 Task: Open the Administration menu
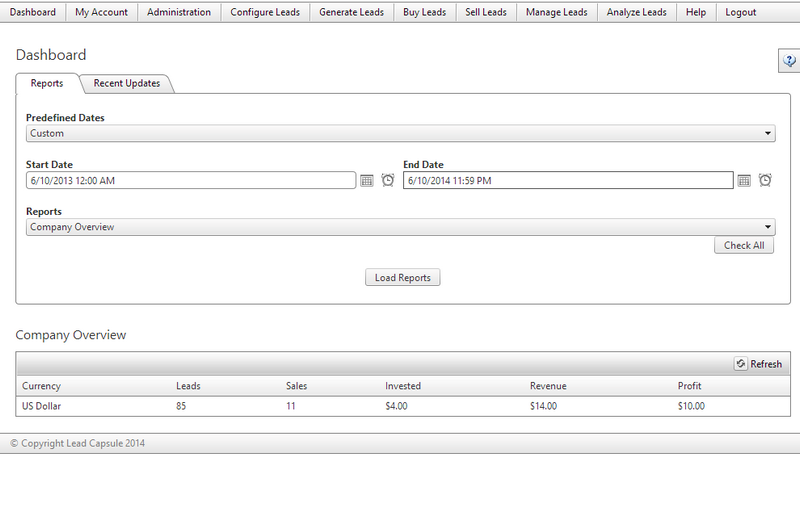[x=179, y=12]
